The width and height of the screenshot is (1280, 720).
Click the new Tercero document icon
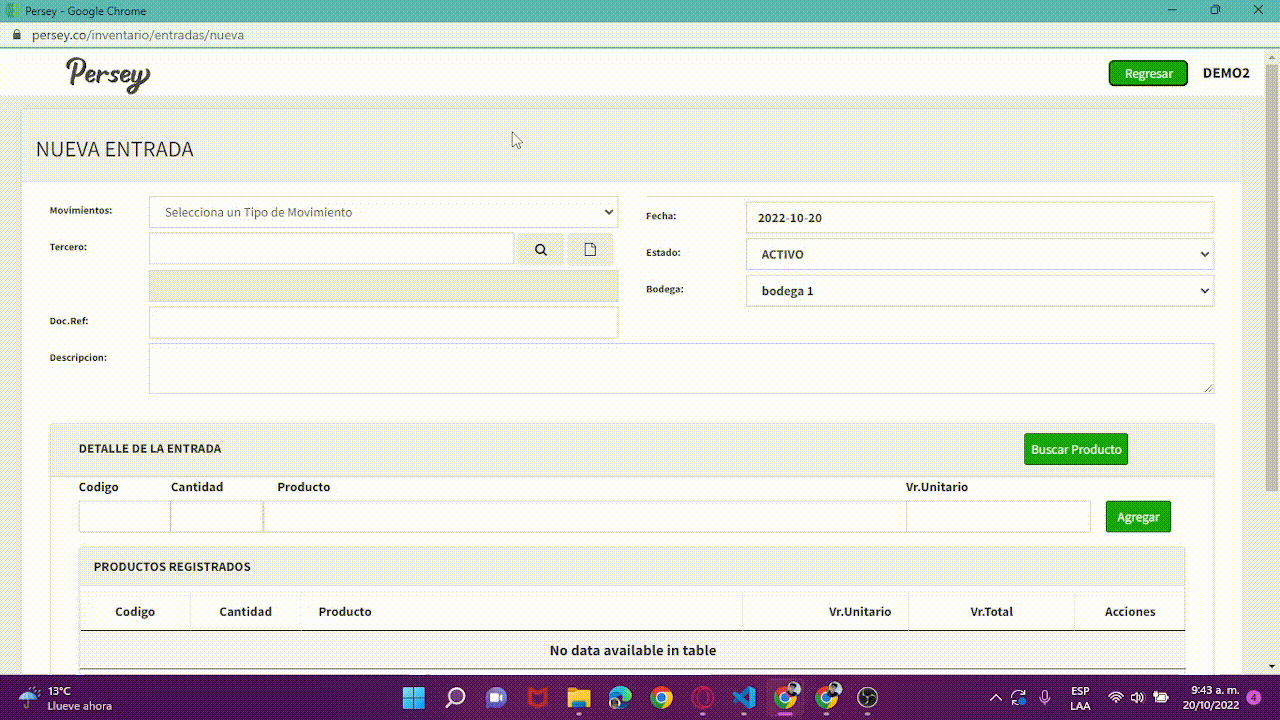[590, 249]
